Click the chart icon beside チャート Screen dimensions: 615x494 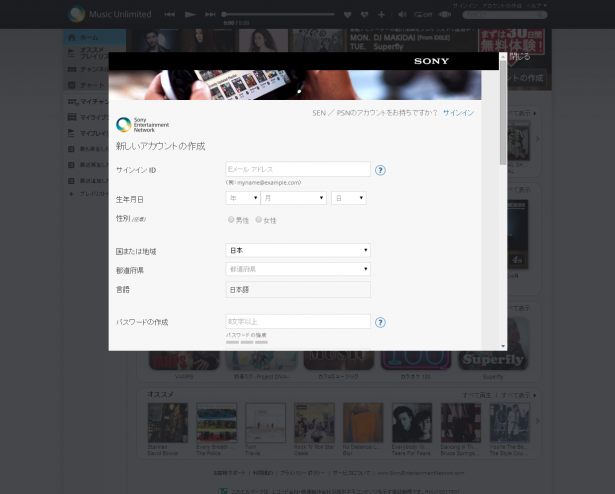[71, 85]
